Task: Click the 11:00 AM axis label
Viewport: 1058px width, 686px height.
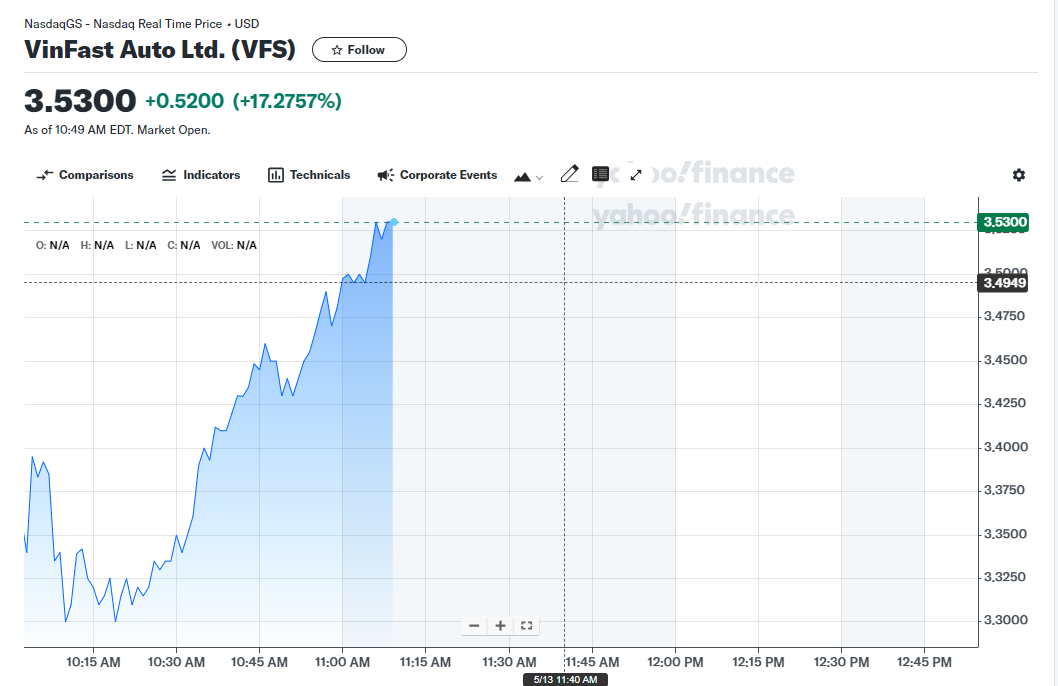Action: tap(342, 662)
